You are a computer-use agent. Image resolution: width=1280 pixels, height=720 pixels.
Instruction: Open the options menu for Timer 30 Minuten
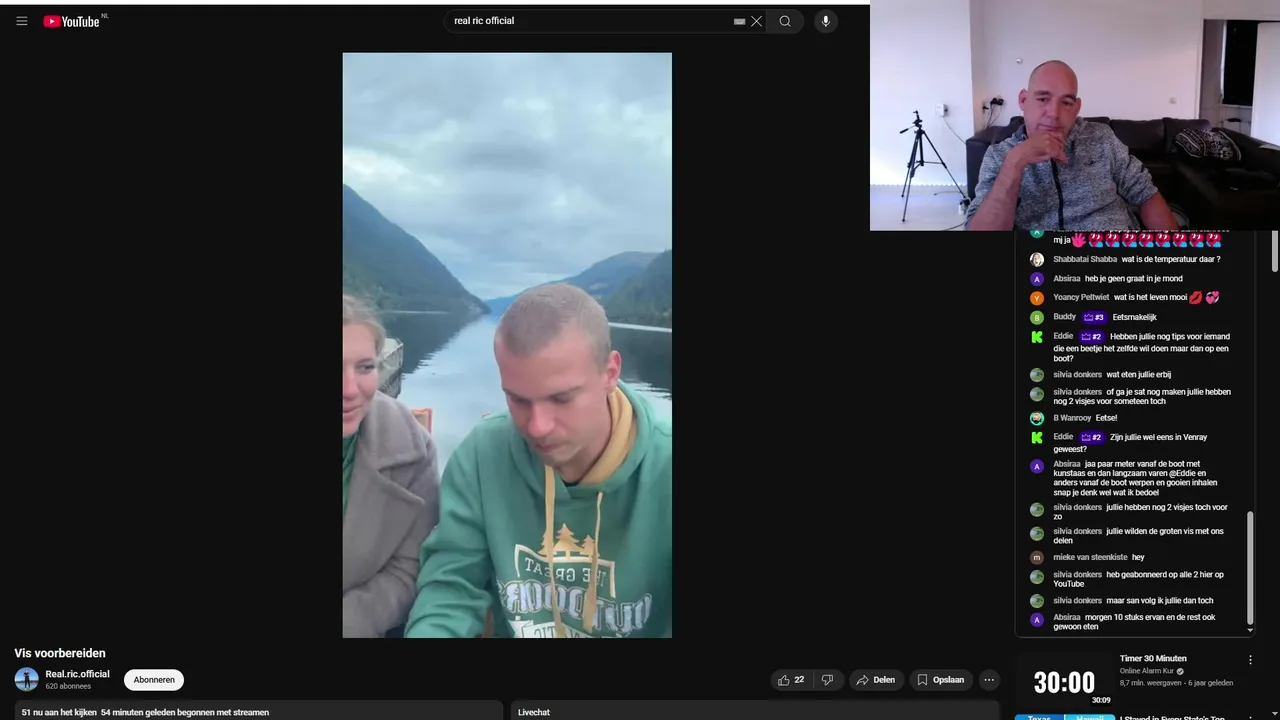point(1250,660)
